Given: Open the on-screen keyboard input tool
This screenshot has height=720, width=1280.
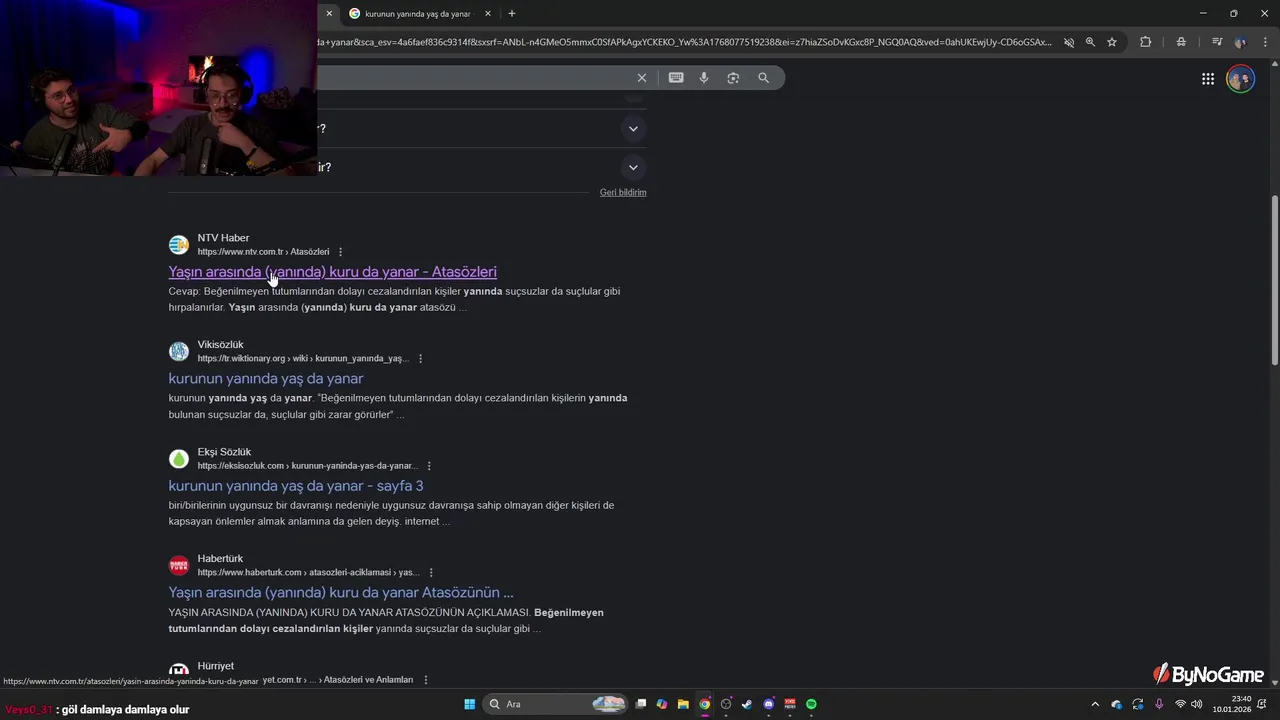Looking at the screenshot, I should click(x=676, y=78).
